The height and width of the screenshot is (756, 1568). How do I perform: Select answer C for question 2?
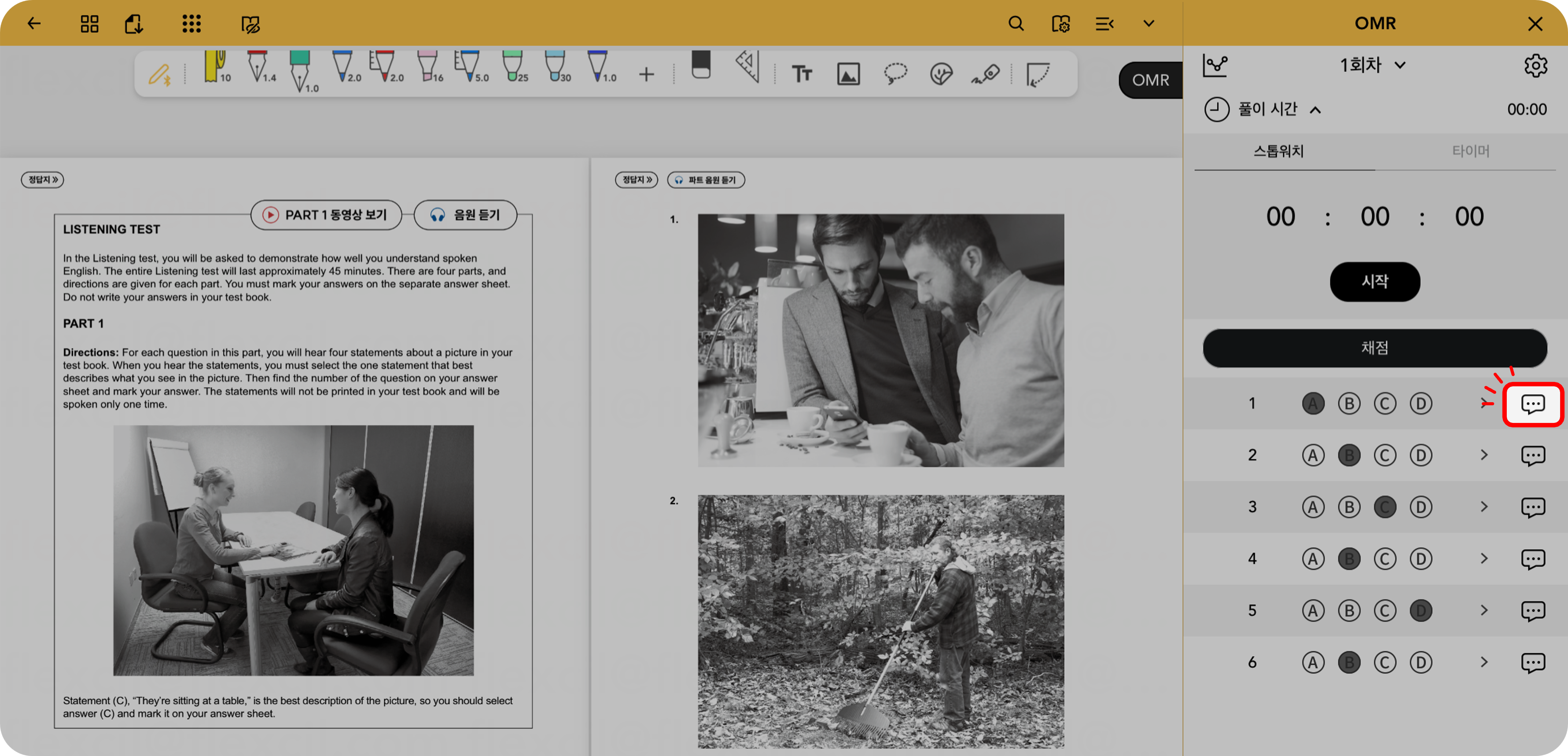1385,455
